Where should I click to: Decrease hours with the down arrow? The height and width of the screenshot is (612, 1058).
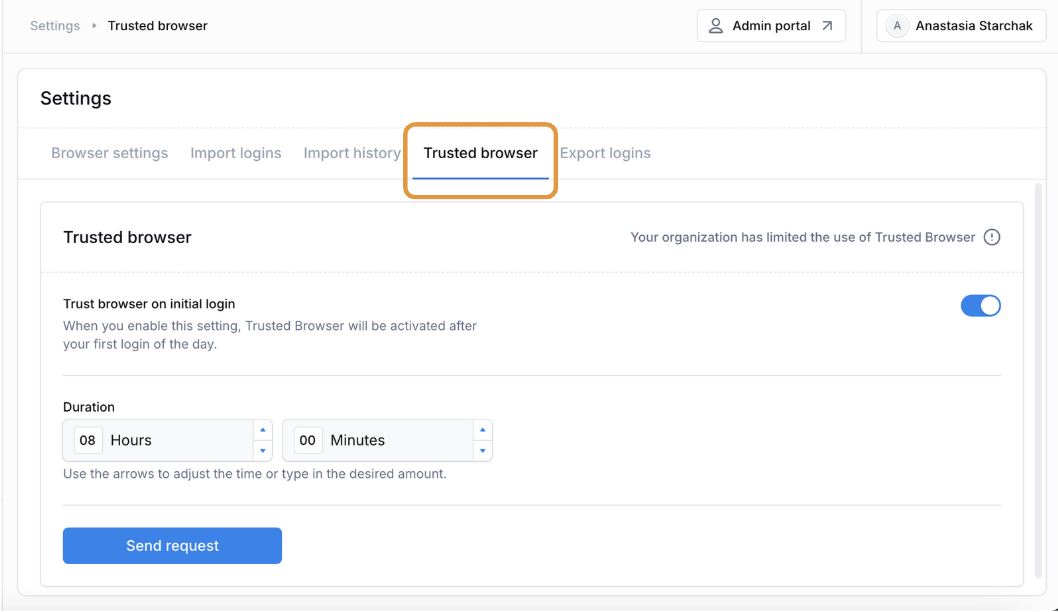[262, 451]
